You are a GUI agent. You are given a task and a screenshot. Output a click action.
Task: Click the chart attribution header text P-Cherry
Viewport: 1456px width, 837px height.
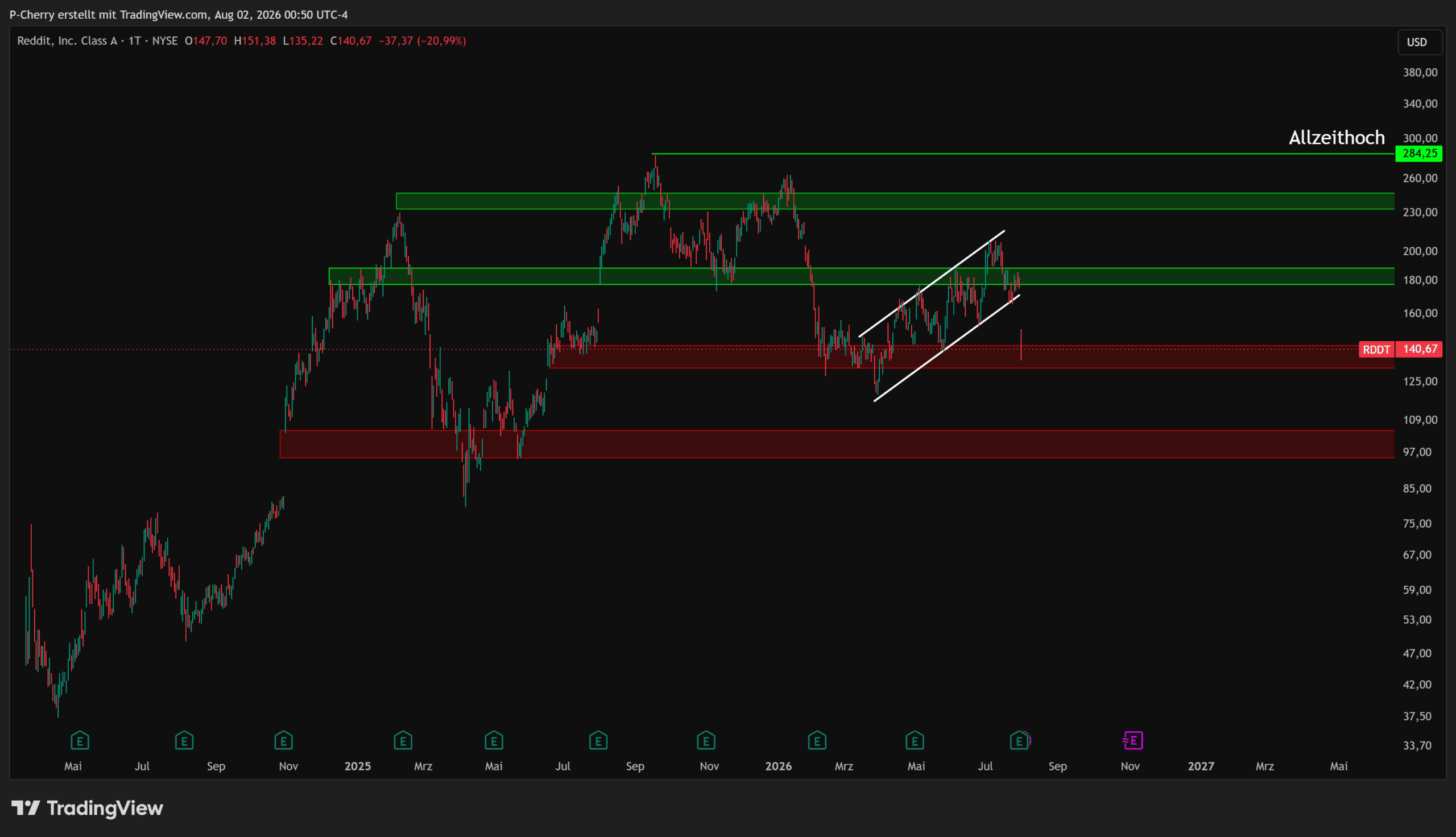[x=32, y=14]
